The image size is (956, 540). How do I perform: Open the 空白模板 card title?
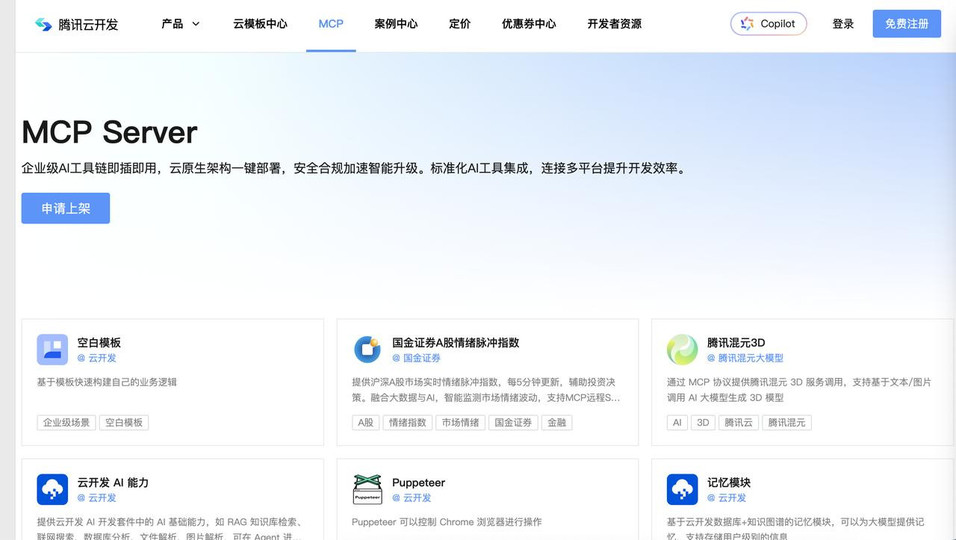point(99,343)
